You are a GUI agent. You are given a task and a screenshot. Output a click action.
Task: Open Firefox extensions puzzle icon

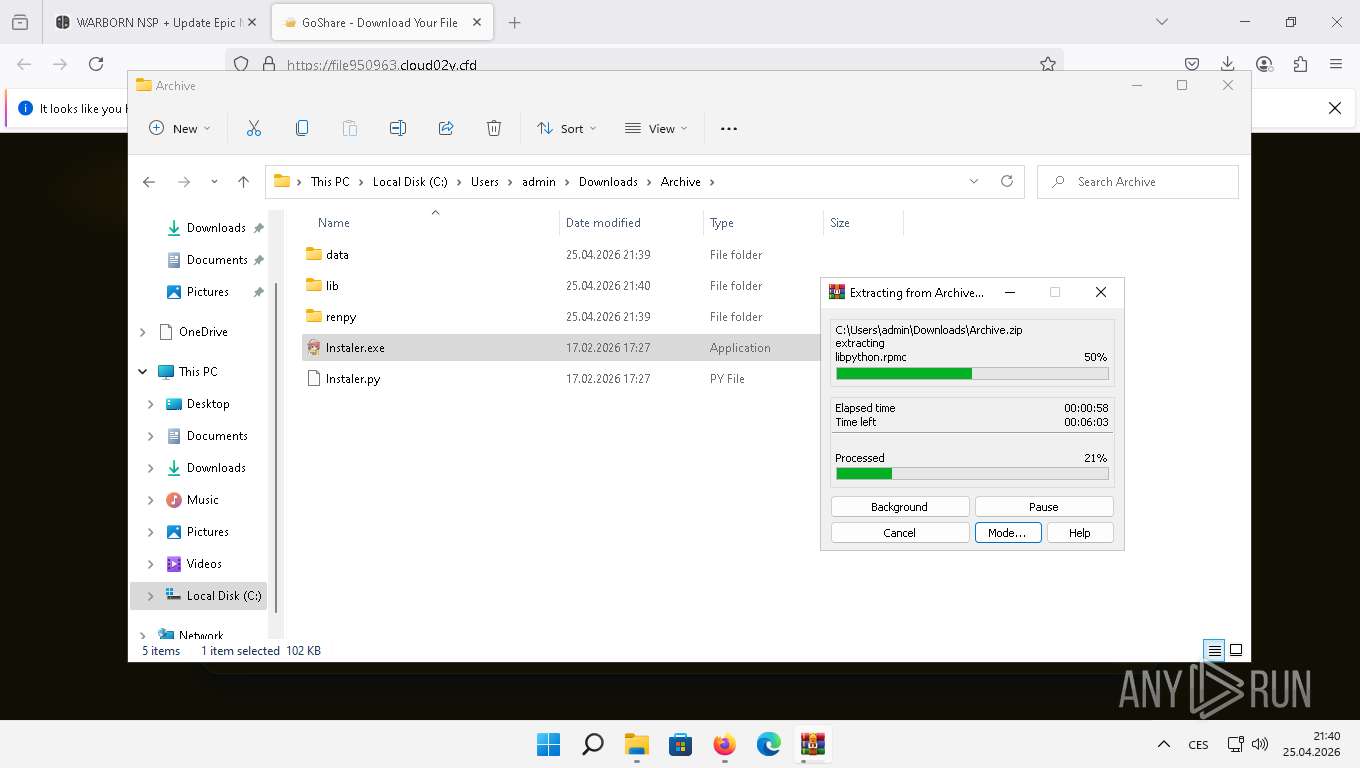(x=1300, y=64)
